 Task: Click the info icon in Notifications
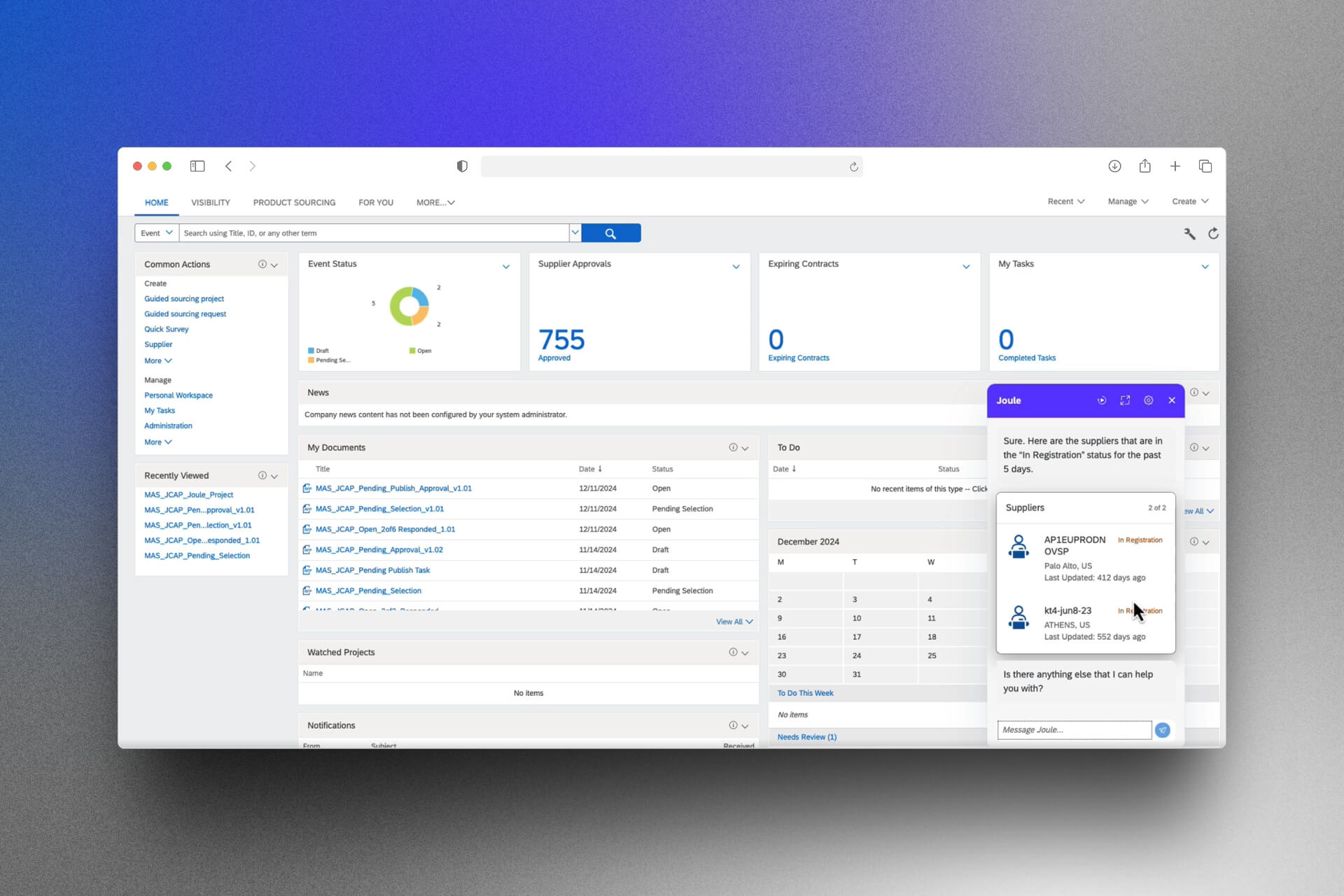pos(733,725)
